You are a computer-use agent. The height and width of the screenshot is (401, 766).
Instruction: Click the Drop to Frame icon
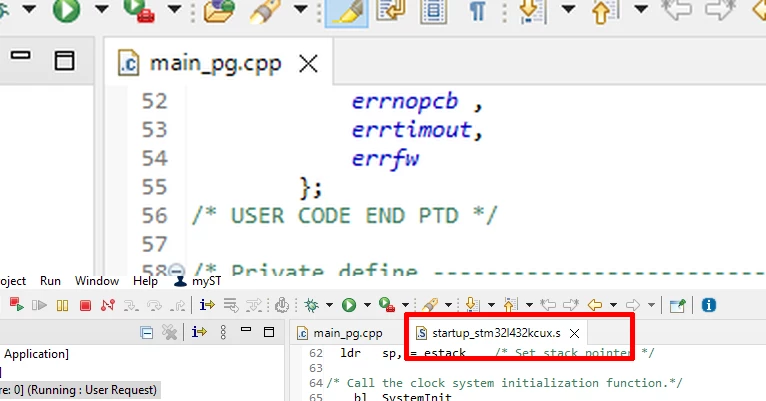(x=231, y=305)
